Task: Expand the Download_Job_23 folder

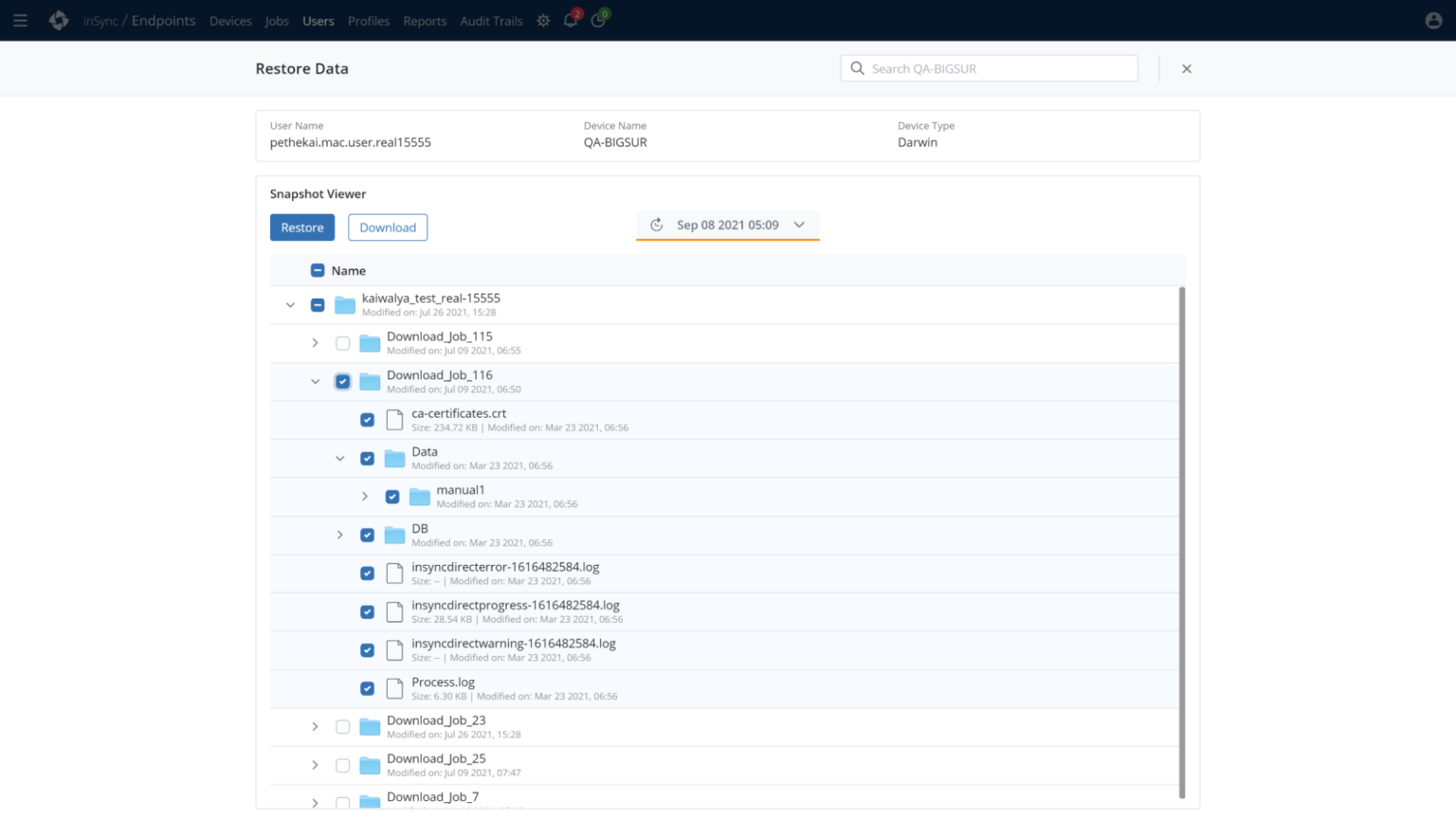Action: [x=316, y=727]
